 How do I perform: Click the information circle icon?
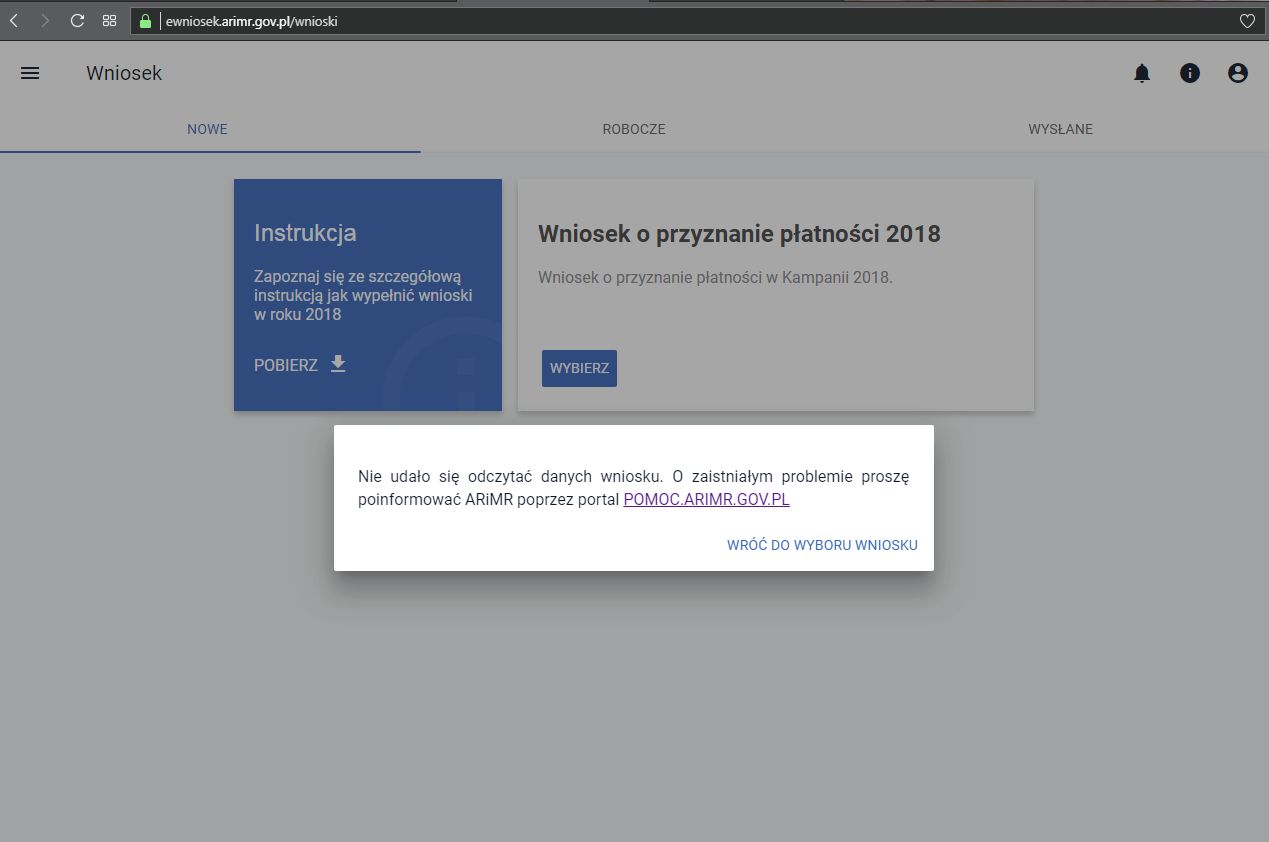pyautogui.click(x=1190, y=73)
